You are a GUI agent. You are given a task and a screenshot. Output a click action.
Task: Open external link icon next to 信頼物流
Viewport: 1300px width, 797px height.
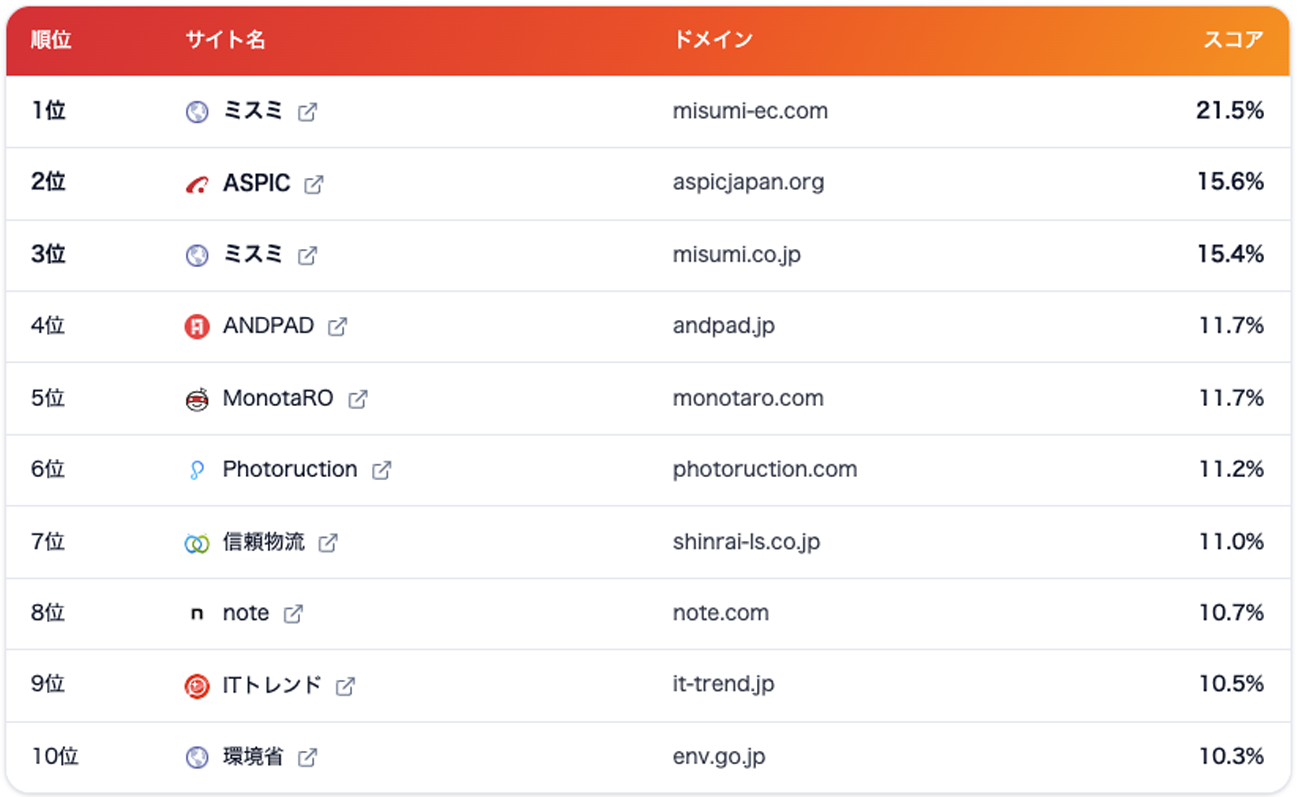tap(328, 542)
